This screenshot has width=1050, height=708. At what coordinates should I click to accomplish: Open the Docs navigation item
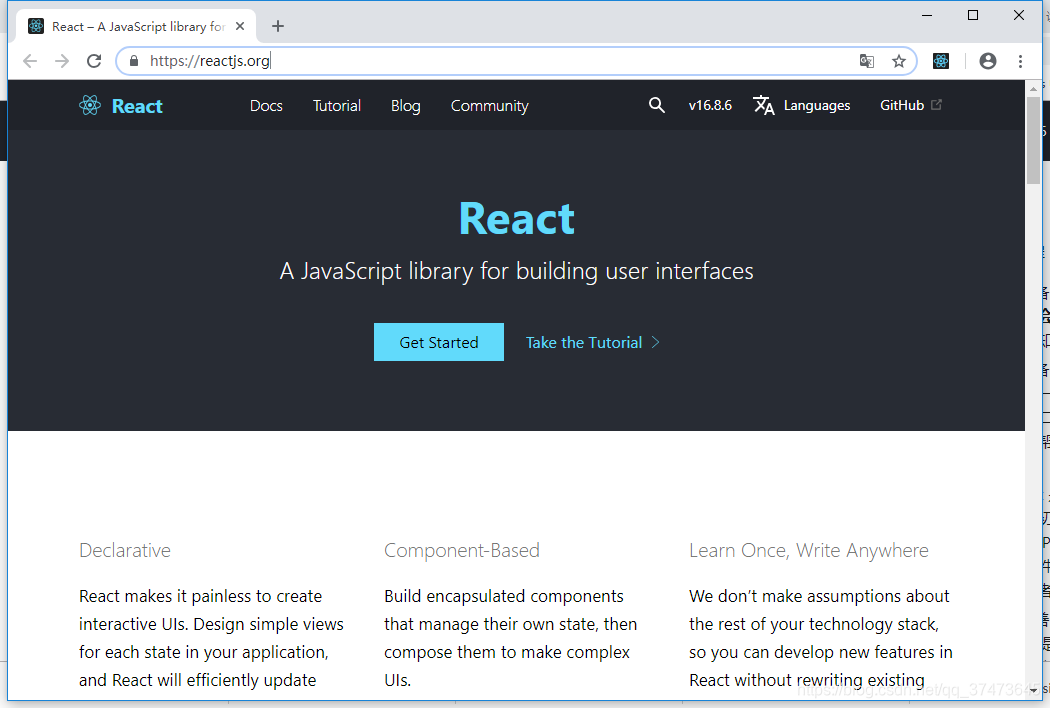(x=266, y=105)
